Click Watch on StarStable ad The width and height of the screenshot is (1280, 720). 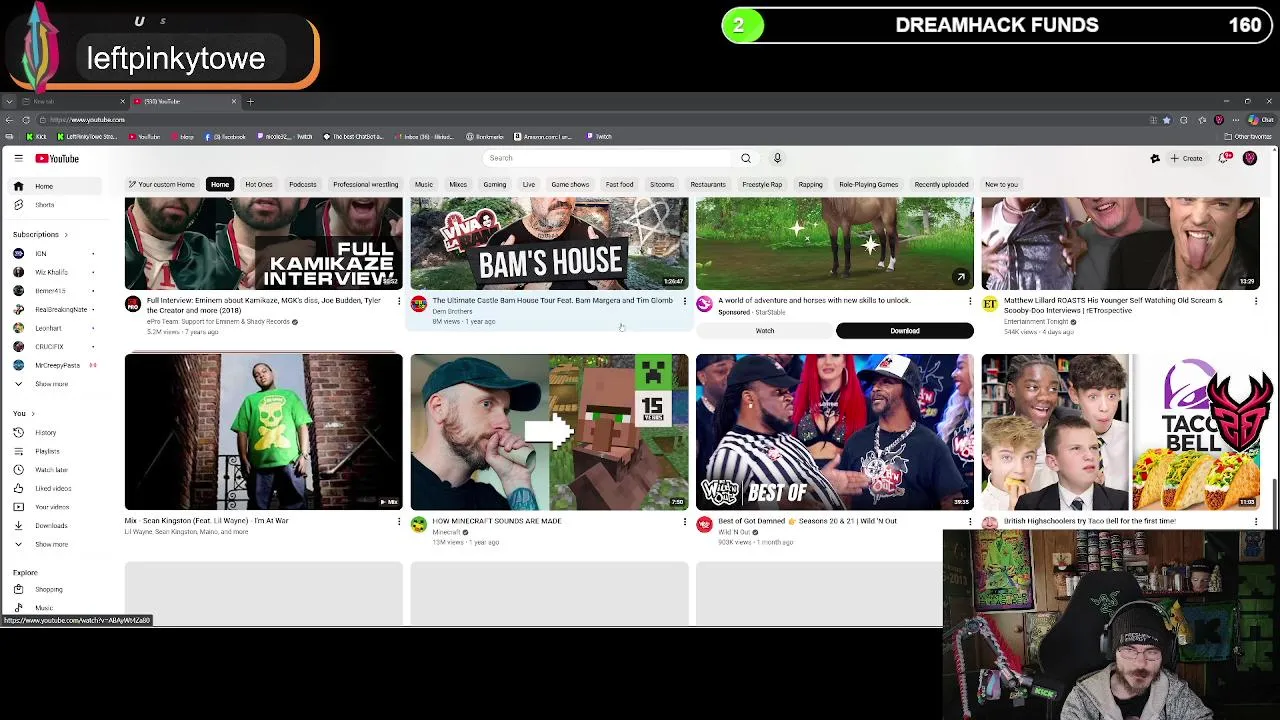coord(764,331)
